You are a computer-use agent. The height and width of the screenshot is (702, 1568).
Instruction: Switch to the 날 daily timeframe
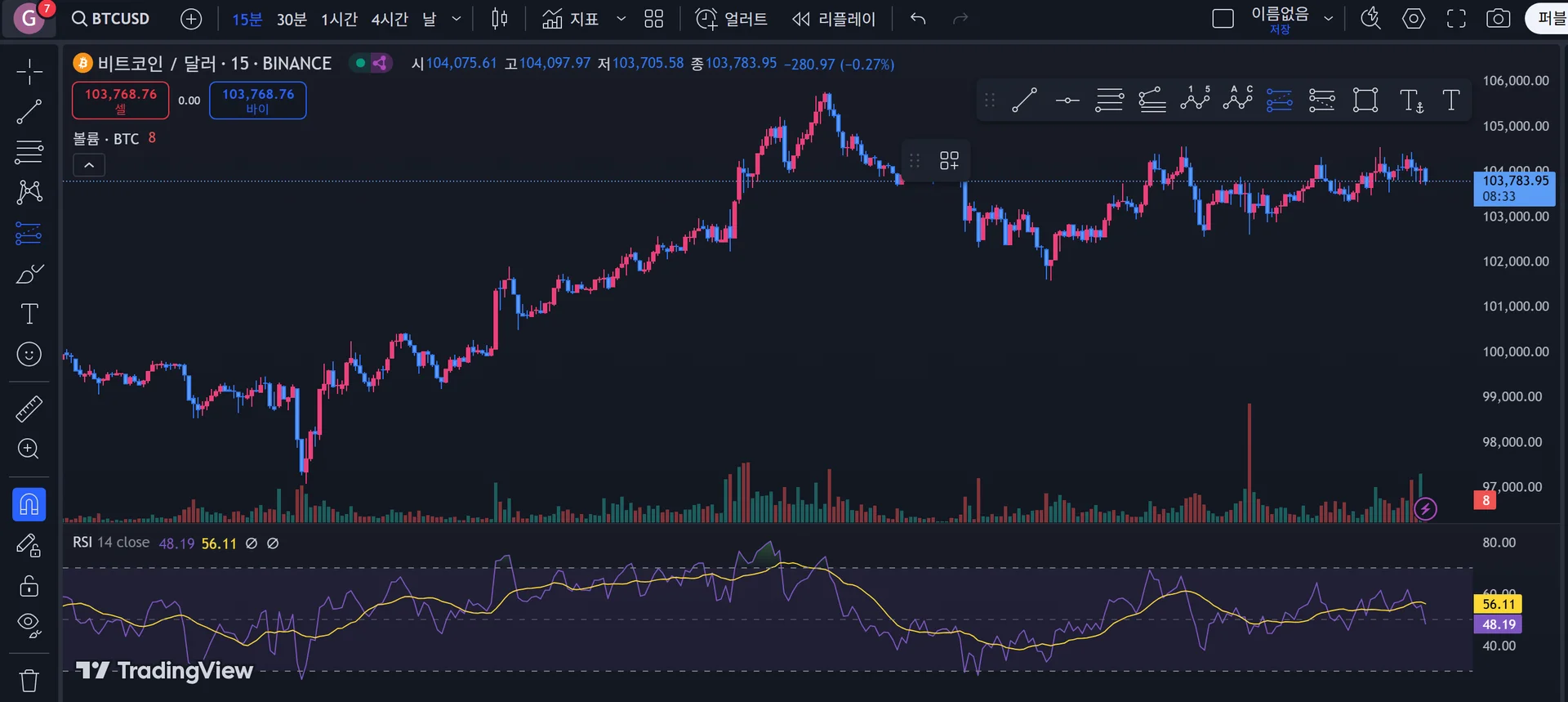click(430, 19)
